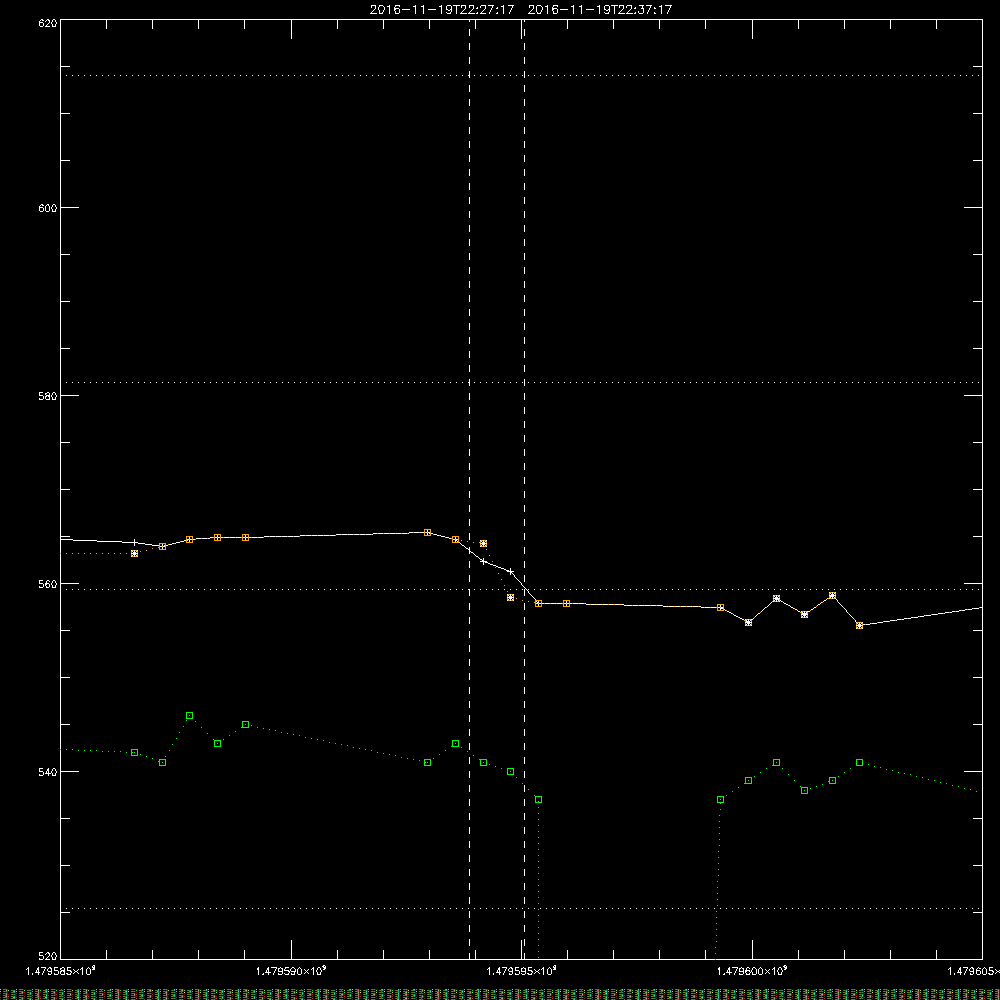Viewport: 1000px width, 1000px height.
Task: Click the y-axis label 520
Action: (48, 956)
